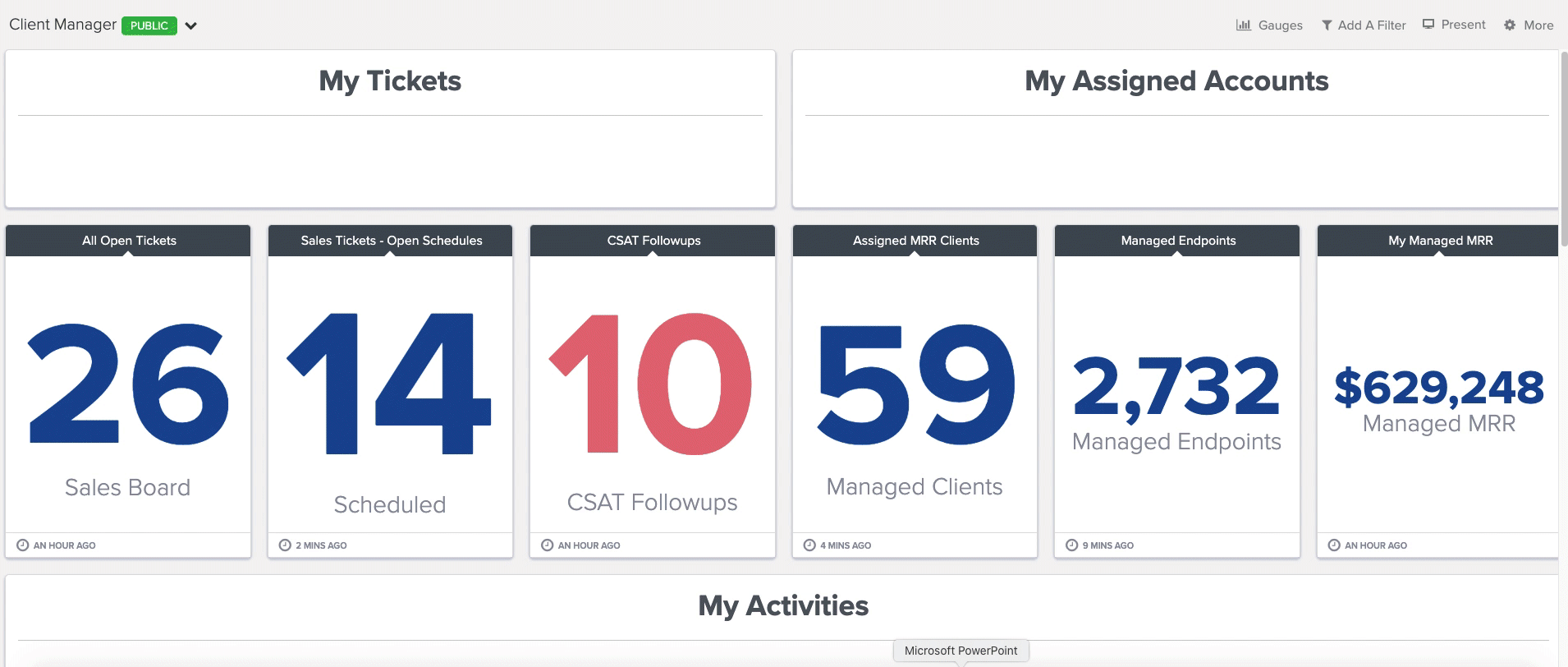Image resolution: width=1568 pixels, height=667 pixels.
Task: Click the clock icon beside 2 MINS AGO
Action: [285, 545]
